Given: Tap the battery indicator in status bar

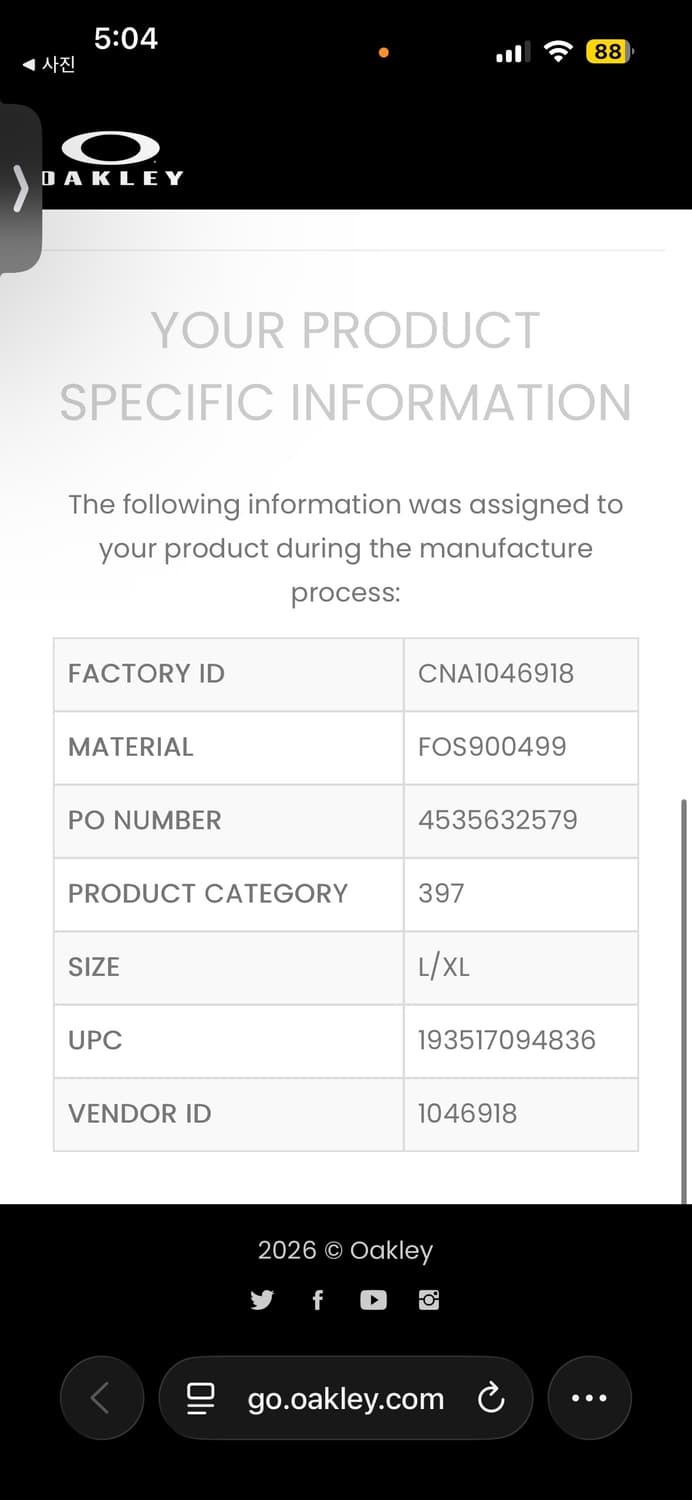Looking at the screenshot, I should coord(609,51).
